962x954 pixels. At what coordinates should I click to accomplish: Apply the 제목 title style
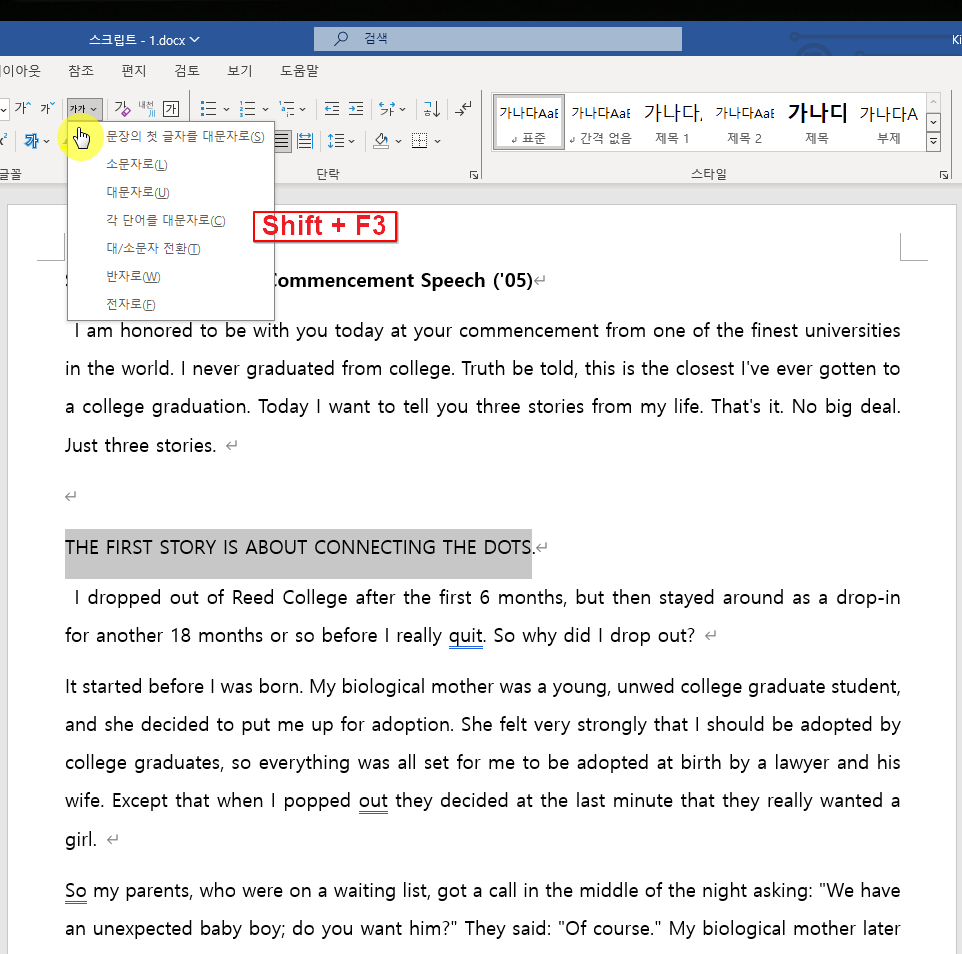tap(817, 122)
